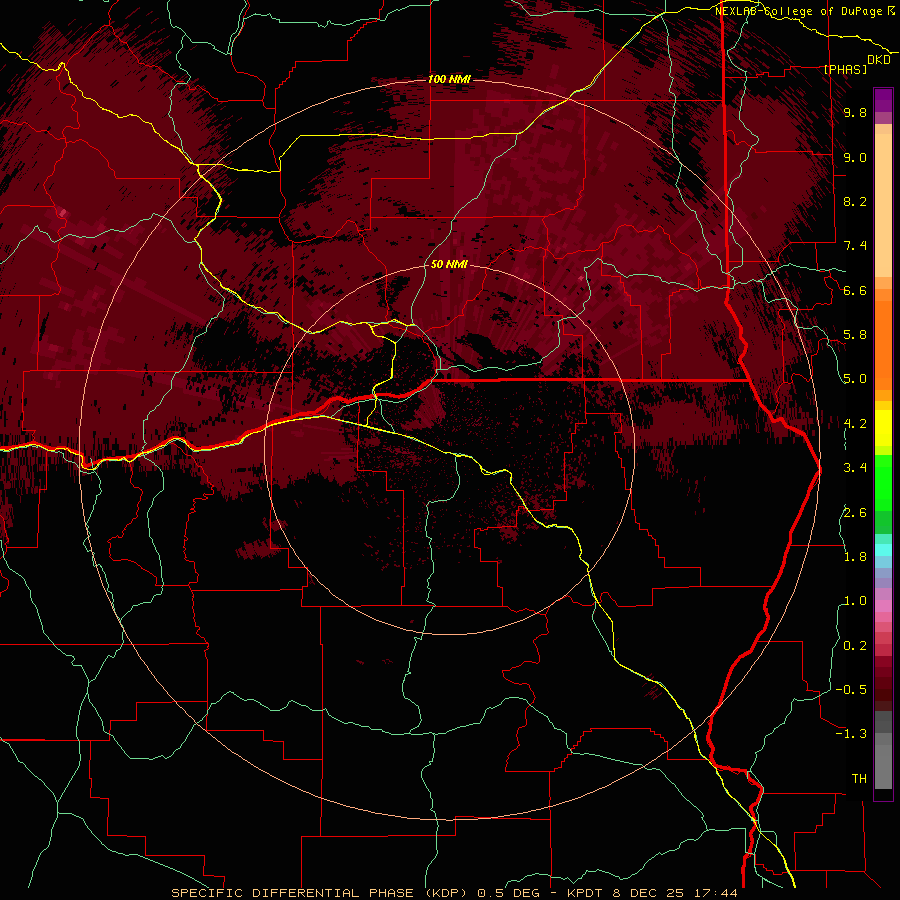Click the 1.0 legend value
The width and height of the screenshot is (900, 900).
pyautogui.click(x=855, y=601)
